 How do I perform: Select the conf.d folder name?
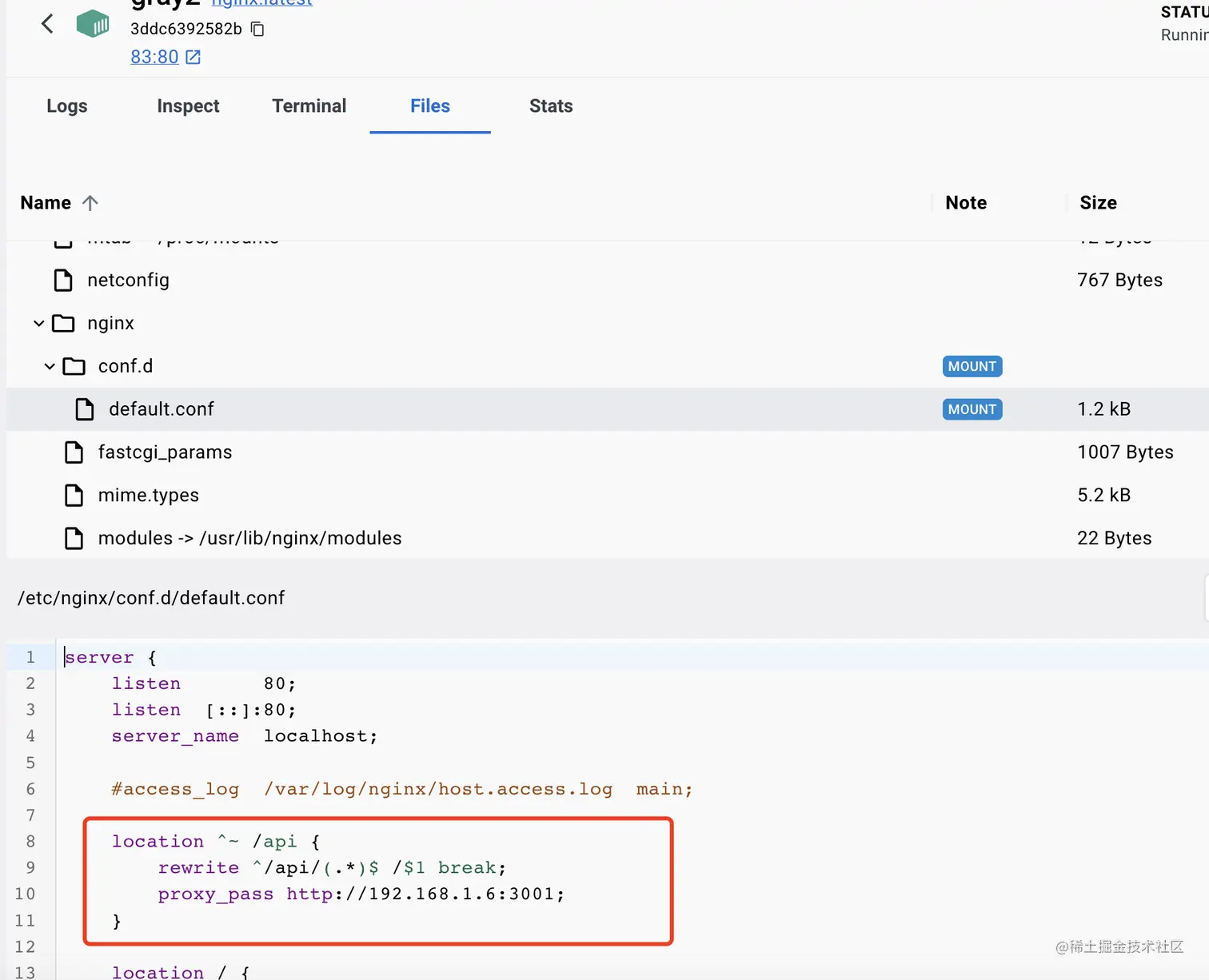[126, 366]
